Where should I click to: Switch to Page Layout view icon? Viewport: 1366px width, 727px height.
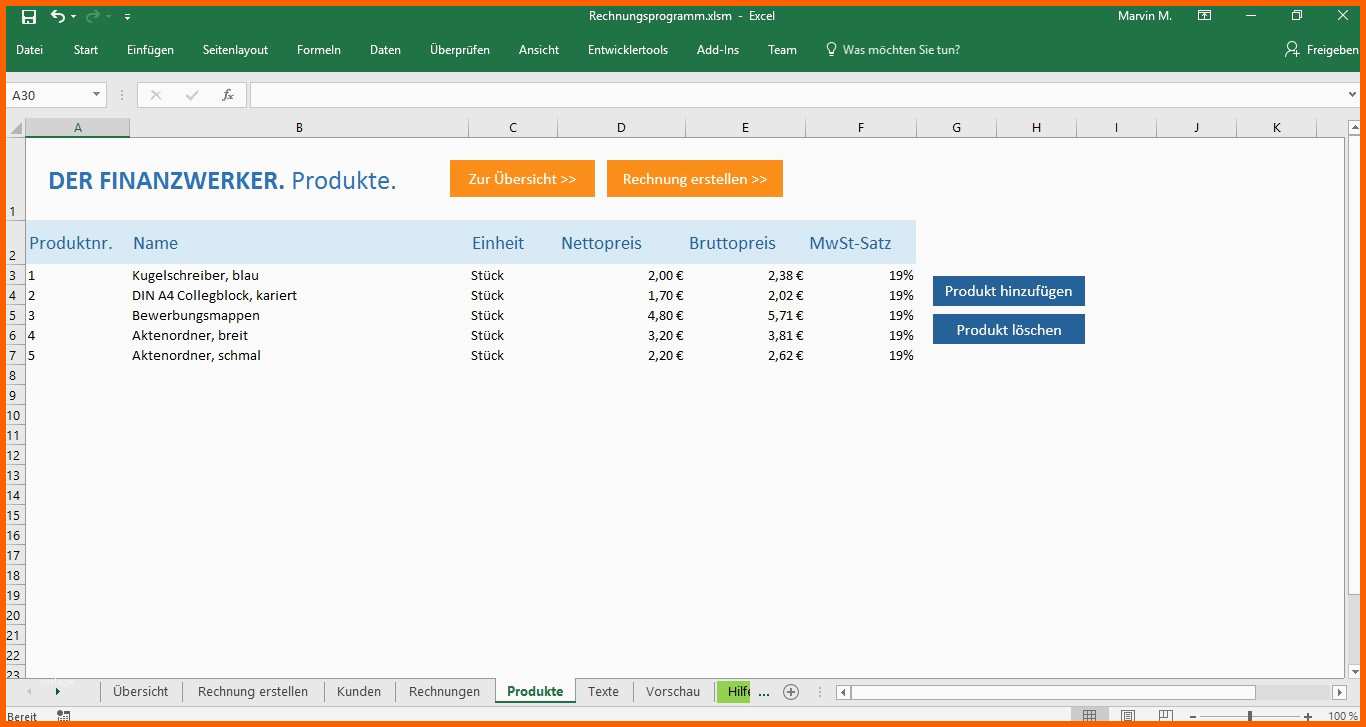(x=1128, y=716)
